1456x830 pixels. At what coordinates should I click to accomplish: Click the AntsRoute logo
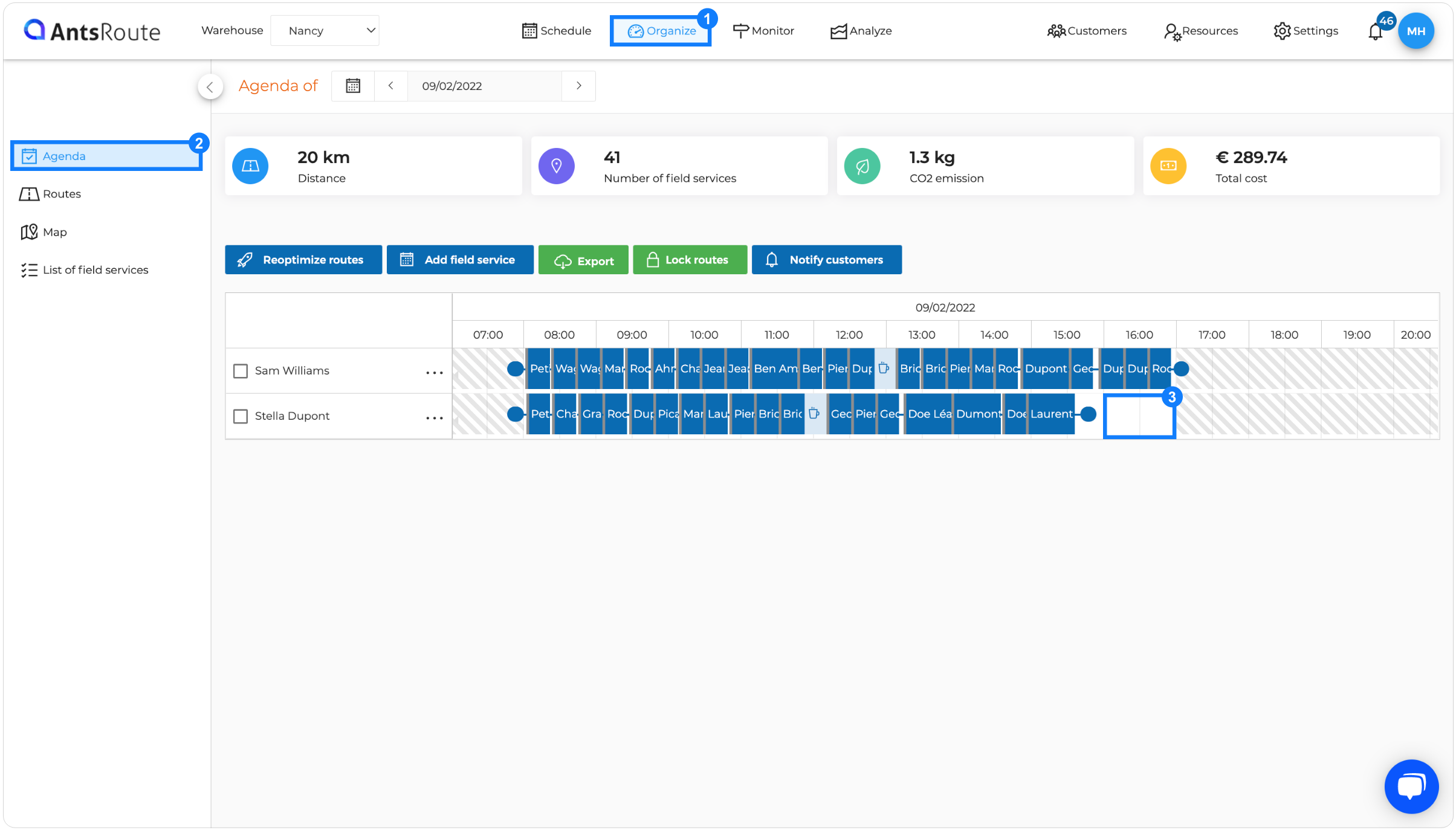click(92, 31)
